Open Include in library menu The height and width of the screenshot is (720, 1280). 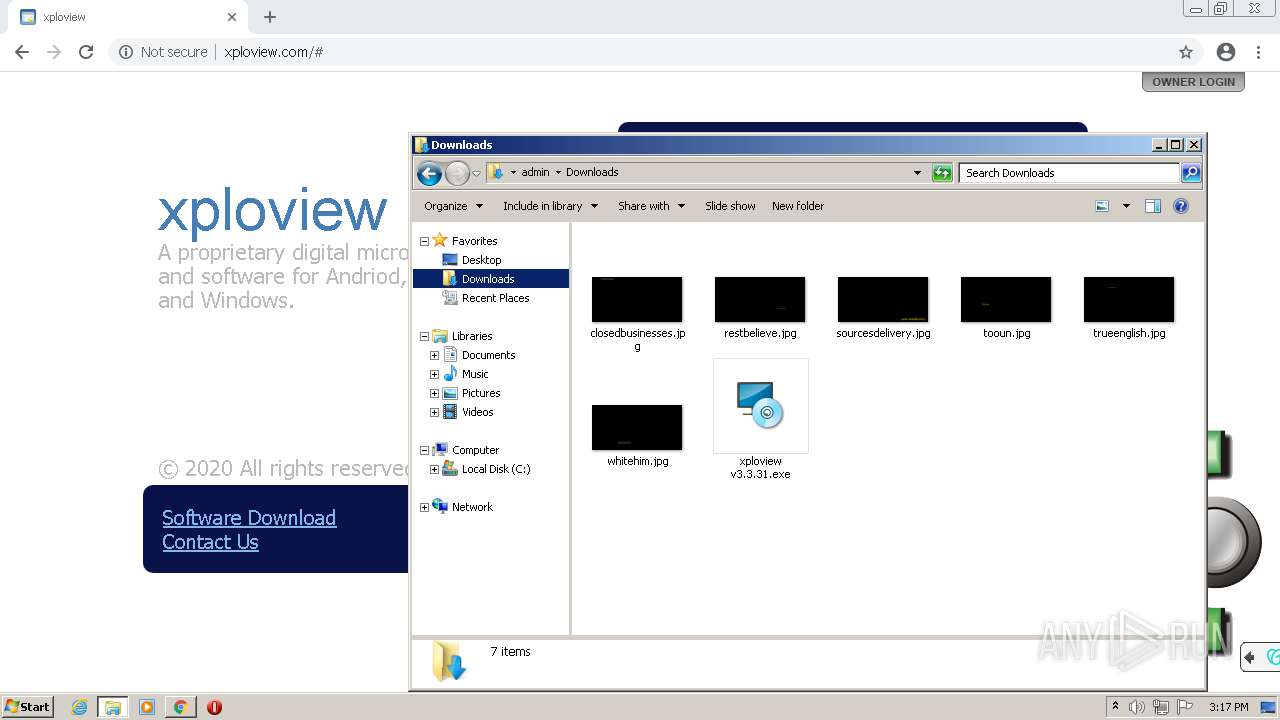tap(550, 206)
